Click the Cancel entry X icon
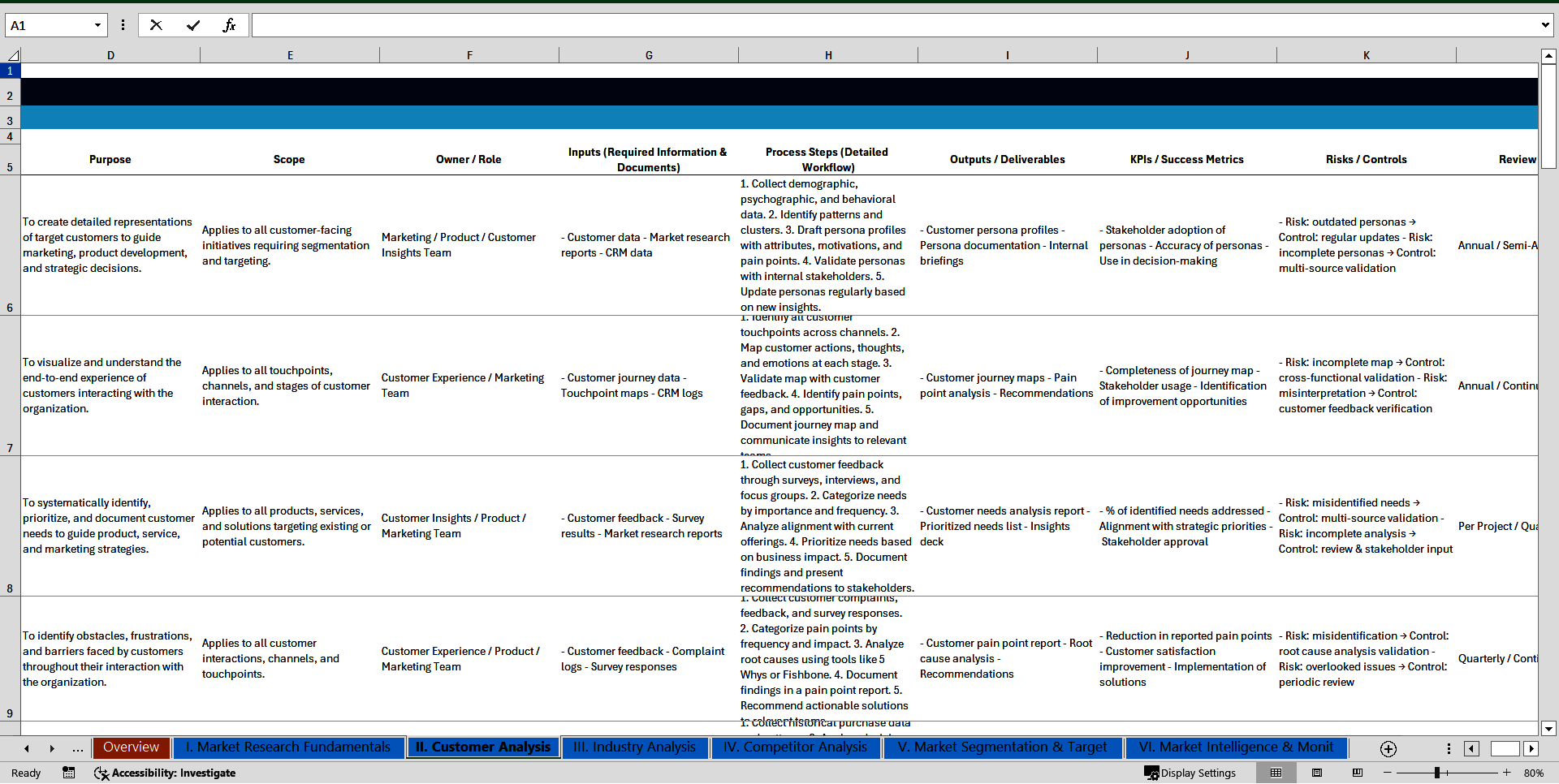1559x784 pixels. tap(156, 25)
